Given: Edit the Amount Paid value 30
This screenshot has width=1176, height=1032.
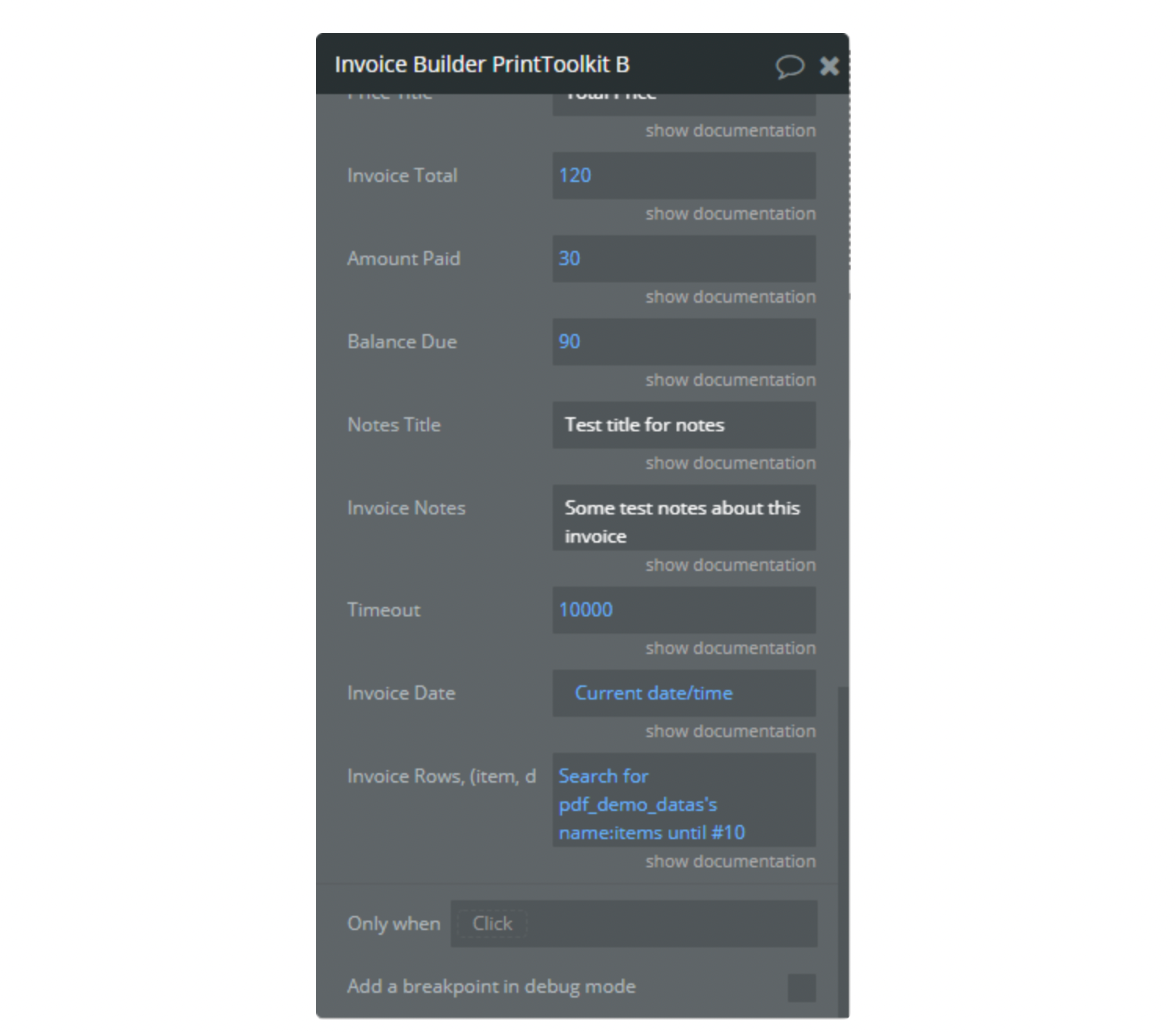Looking at the screenshot, I should click(684, 259).
